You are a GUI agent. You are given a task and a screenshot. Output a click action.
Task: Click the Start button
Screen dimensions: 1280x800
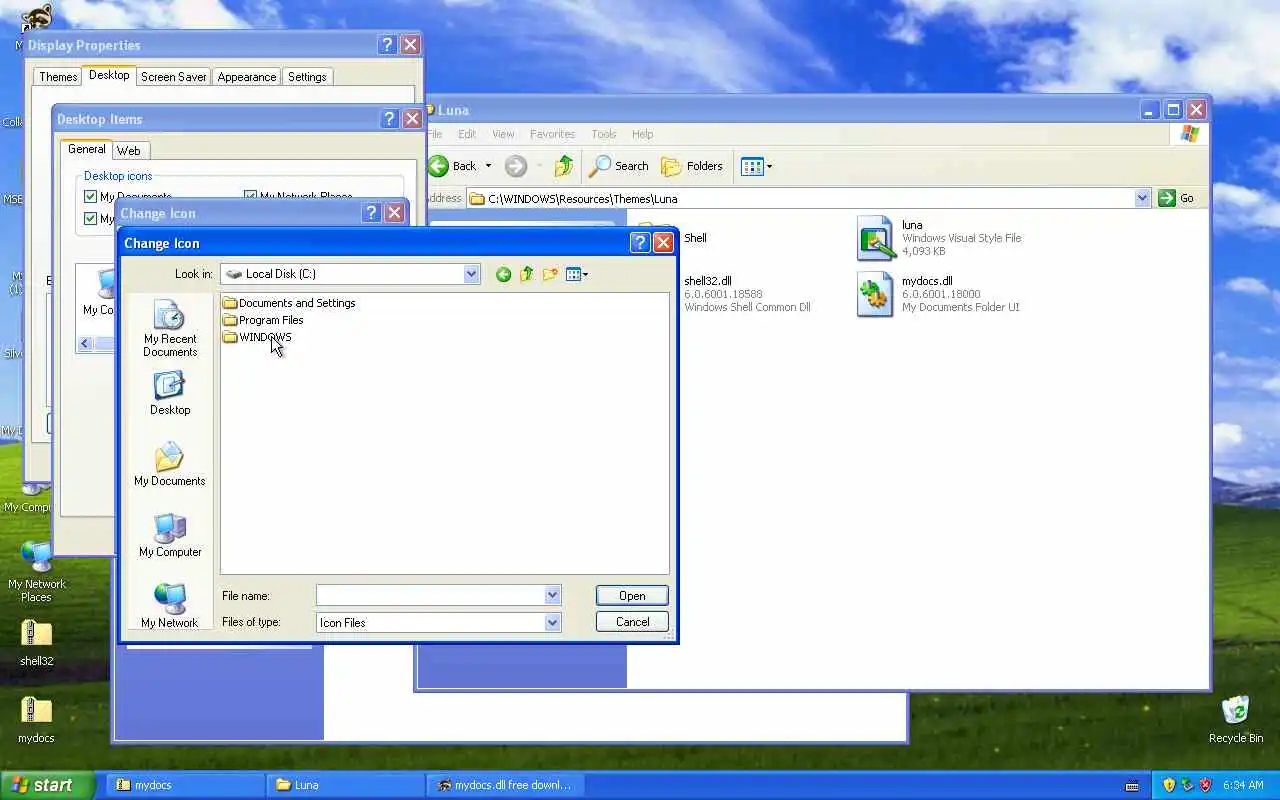47,785
